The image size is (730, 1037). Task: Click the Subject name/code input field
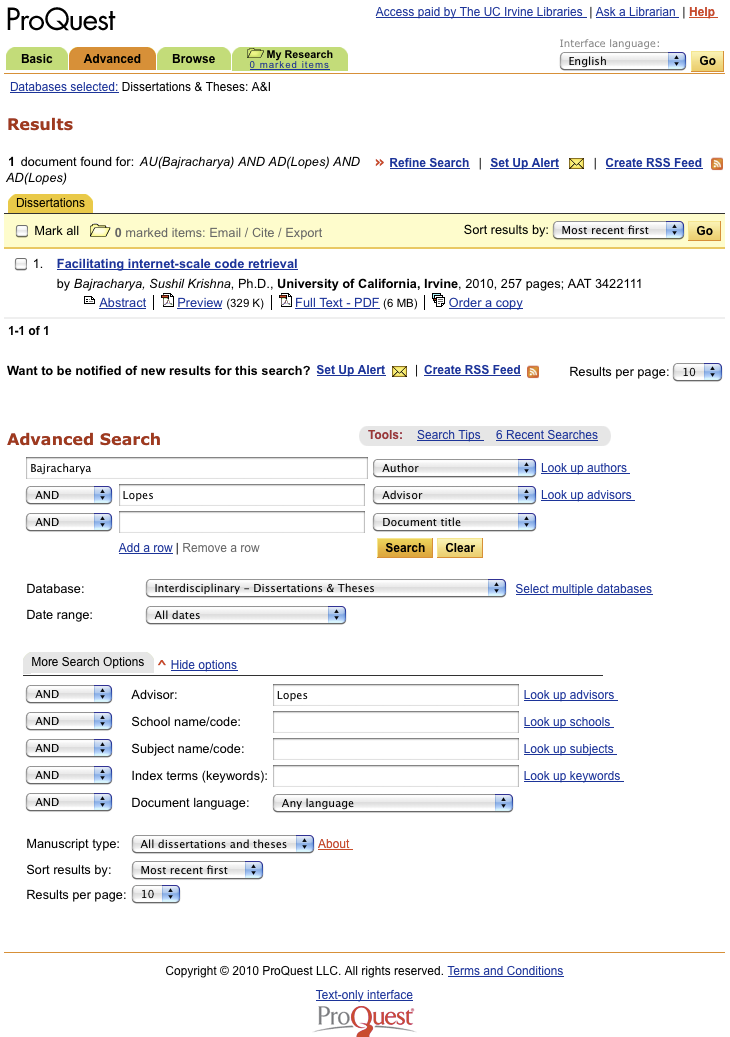(x=395, y=749)
